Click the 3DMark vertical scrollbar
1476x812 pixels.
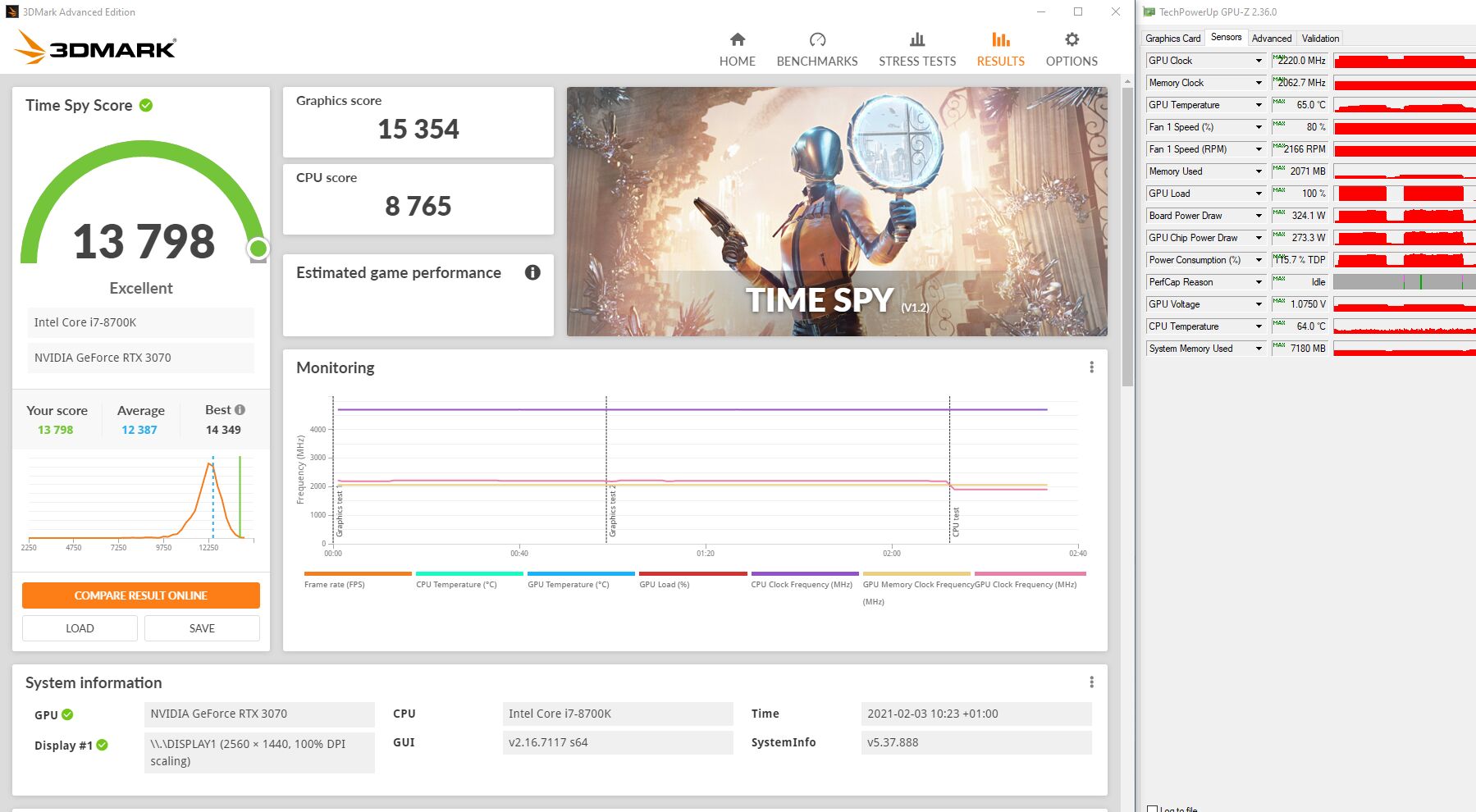tap(1127, 238)
